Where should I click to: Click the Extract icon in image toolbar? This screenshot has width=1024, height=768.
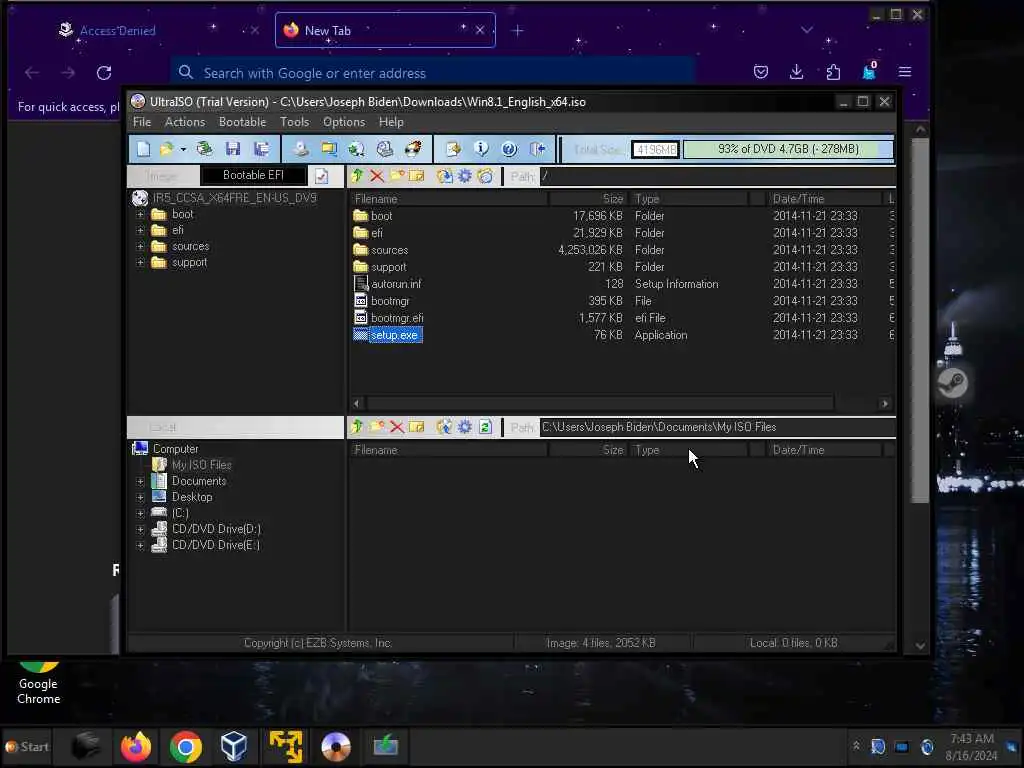click(x=445, y=176)
